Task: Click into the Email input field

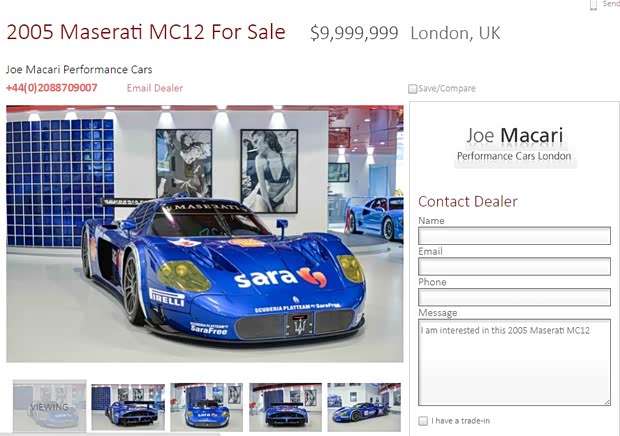Action: (514, 266)
